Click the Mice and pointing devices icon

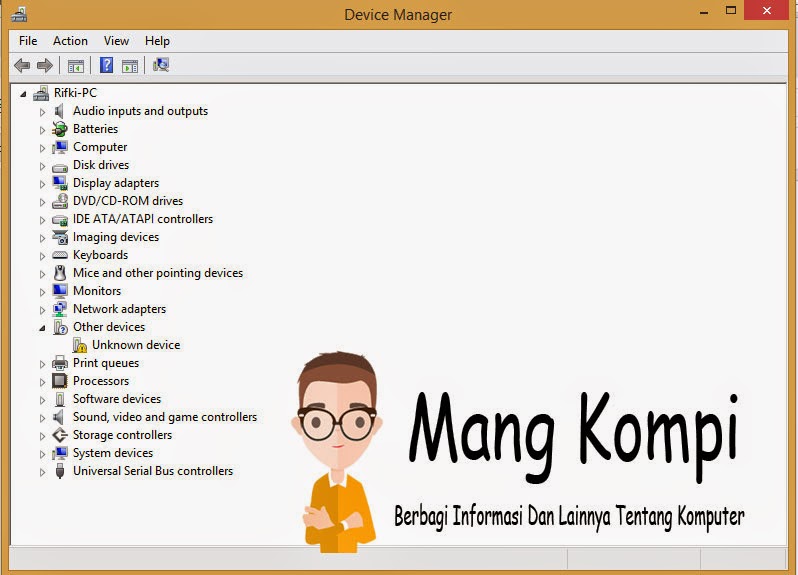click(x=60, y=273)
